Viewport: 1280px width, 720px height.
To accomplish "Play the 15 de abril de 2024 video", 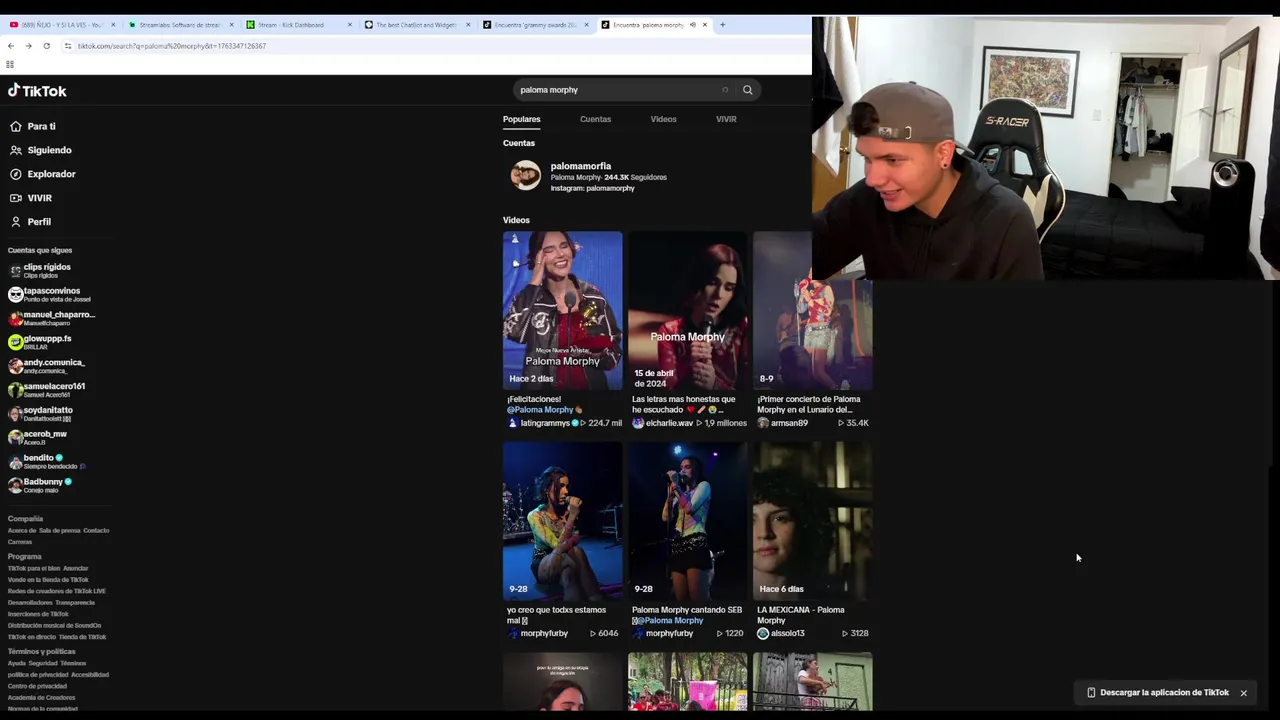I will (x=688, y=311).
